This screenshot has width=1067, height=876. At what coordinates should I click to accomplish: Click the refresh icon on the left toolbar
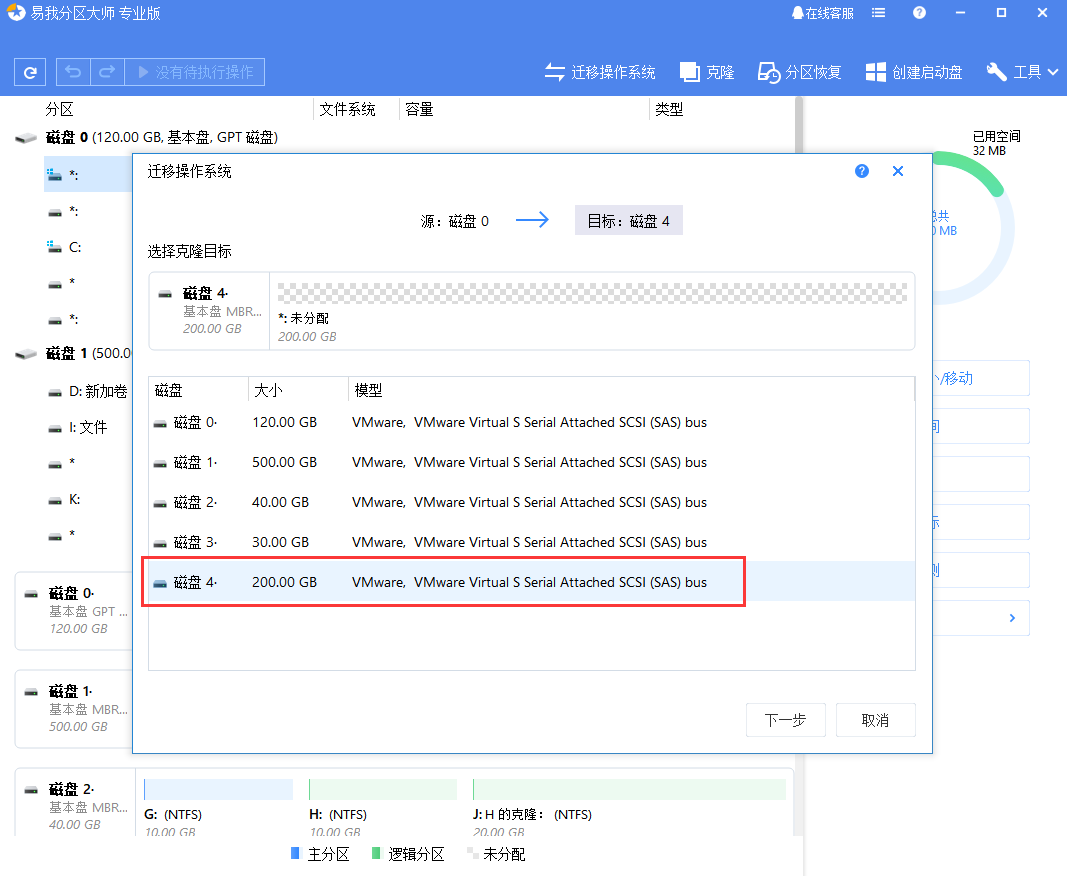coord(29,72)
